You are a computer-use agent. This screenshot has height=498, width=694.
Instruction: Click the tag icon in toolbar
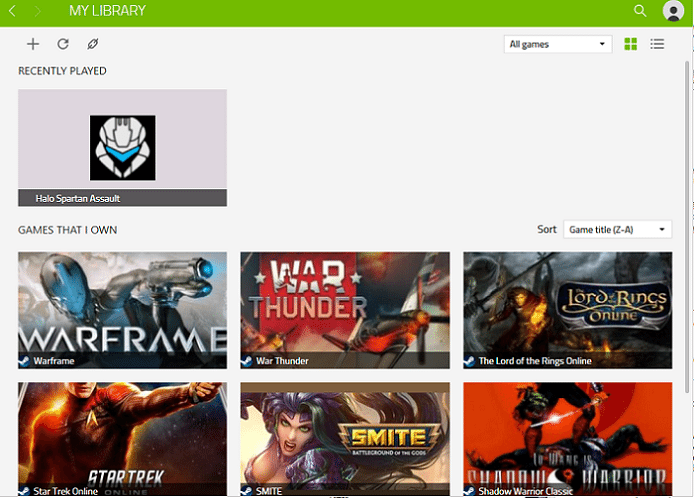click(x=93, y=44)
